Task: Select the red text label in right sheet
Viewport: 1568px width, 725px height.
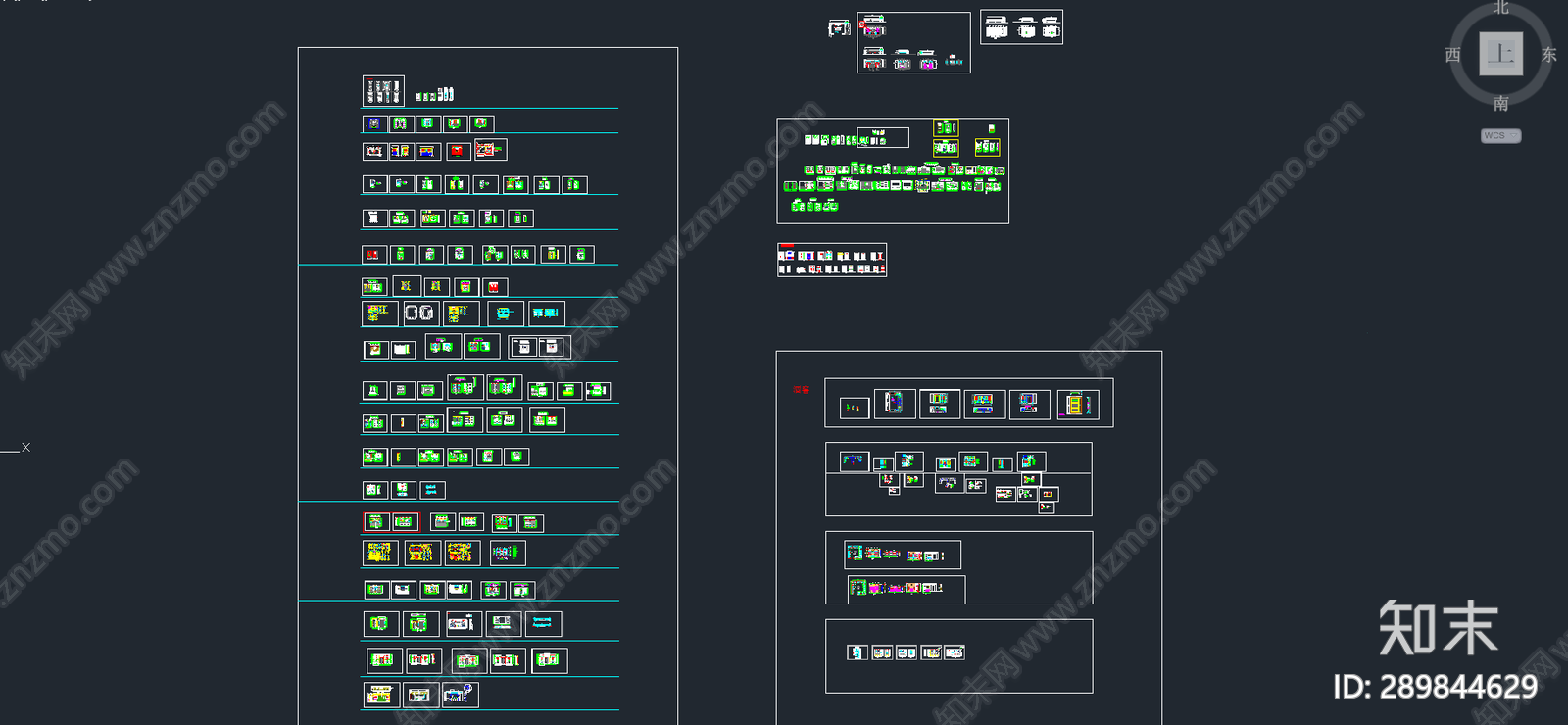Action: pos(802,390)
